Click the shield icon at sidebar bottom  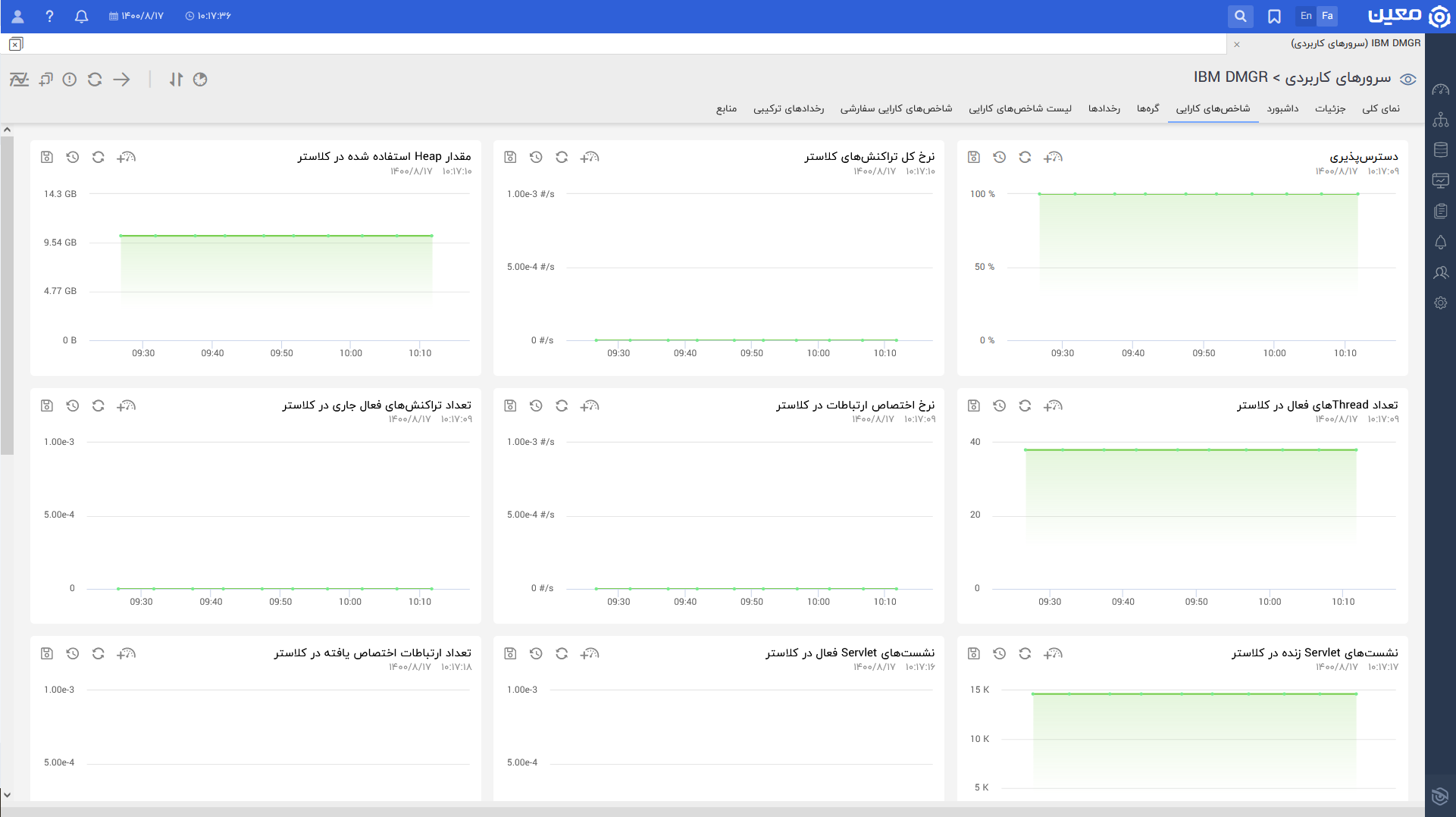point(1440,796)
